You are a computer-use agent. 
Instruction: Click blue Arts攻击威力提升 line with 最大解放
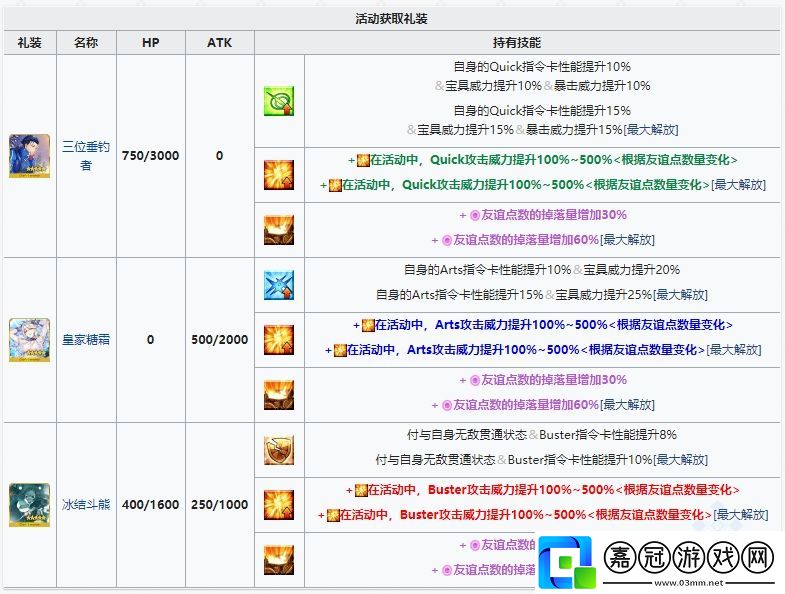pos(543,350)
